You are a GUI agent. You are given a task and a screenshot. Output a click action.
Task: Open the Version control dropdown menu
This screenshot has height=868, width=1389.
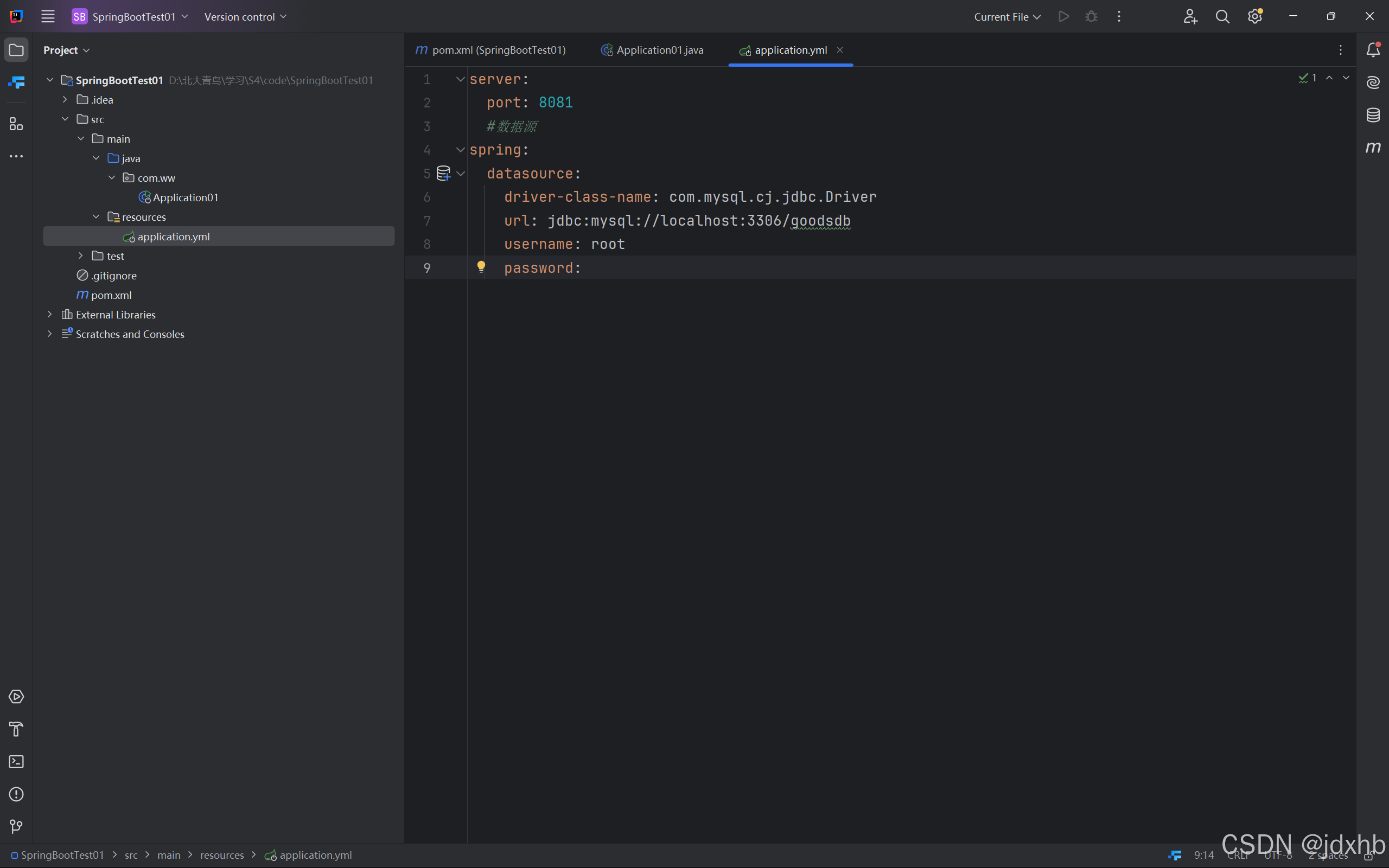245,17
